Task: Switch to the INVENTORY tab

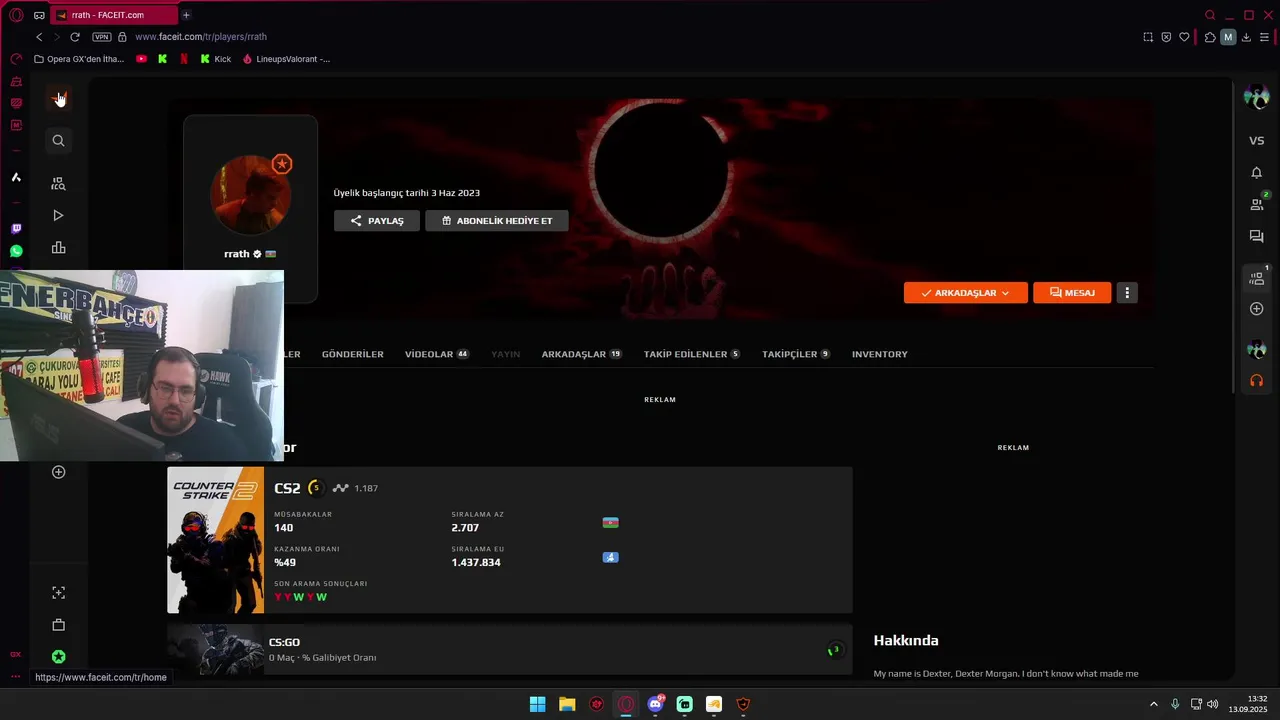Action: (x=880, y=354)
